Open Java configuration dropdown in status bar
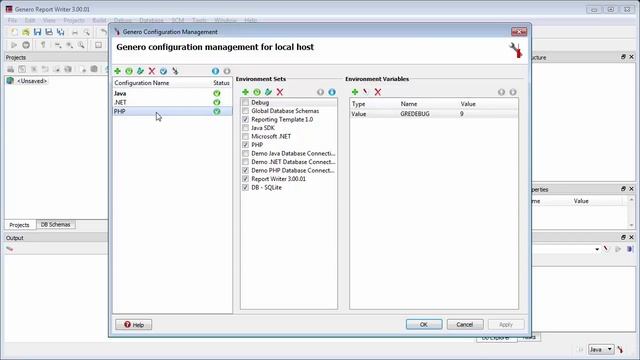The image size is (640, 360). [x=601, y=349]
